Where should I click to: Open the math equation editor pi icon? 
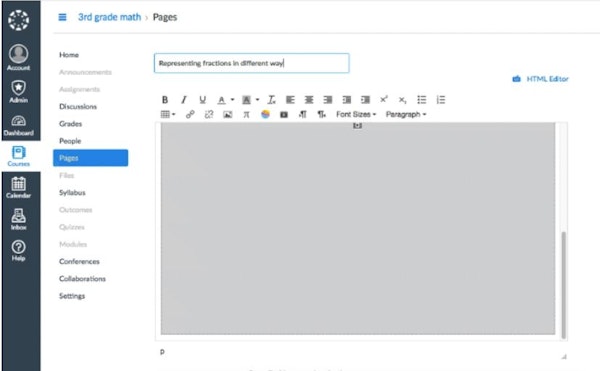click(x=246, y=114)
